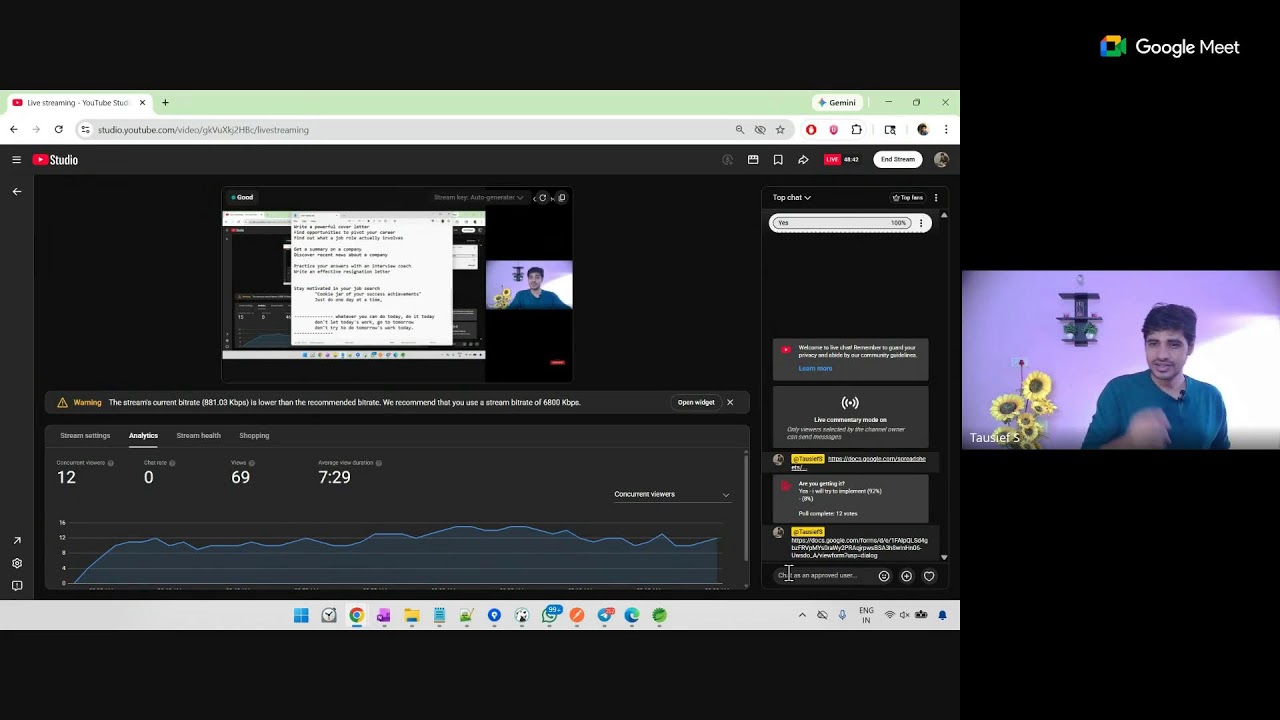
Task: Click the send feedback icon in left sidebar
Action: click(16, 586)
